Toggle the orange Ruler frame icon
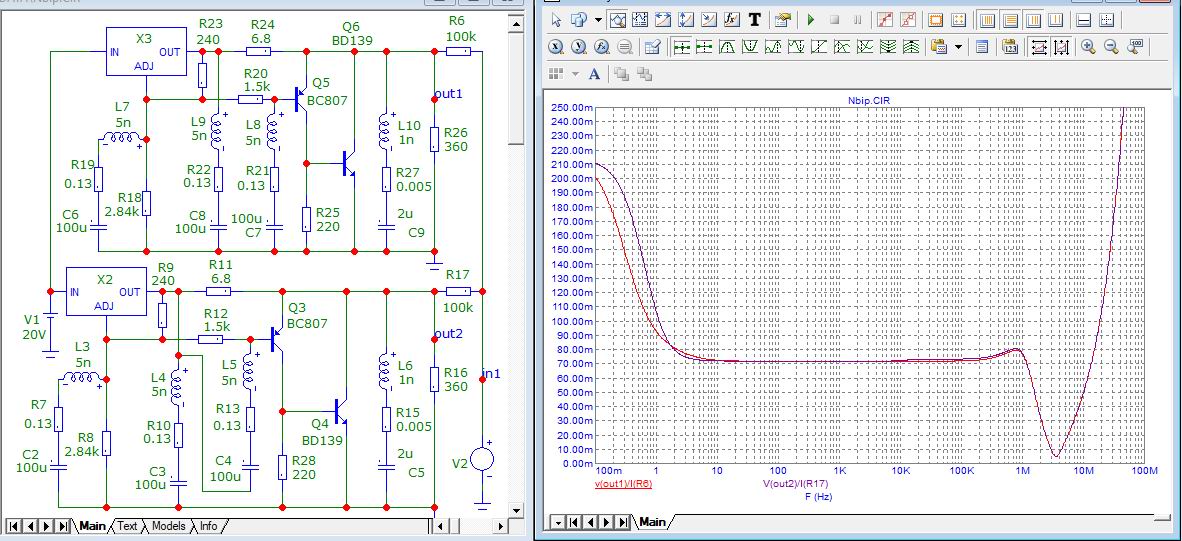 point(935,20)
